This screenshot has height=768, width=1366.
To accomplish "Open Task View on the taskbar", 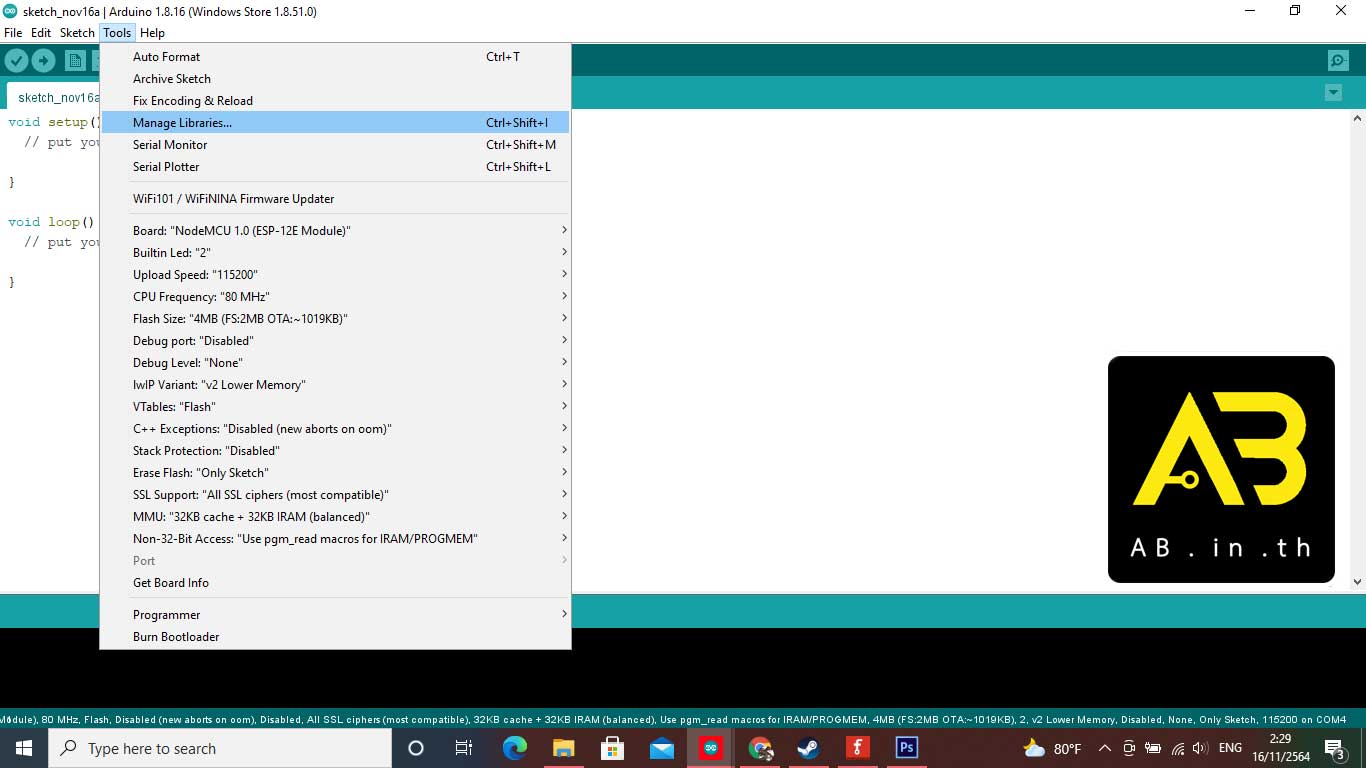I will (x=464, y=748).
